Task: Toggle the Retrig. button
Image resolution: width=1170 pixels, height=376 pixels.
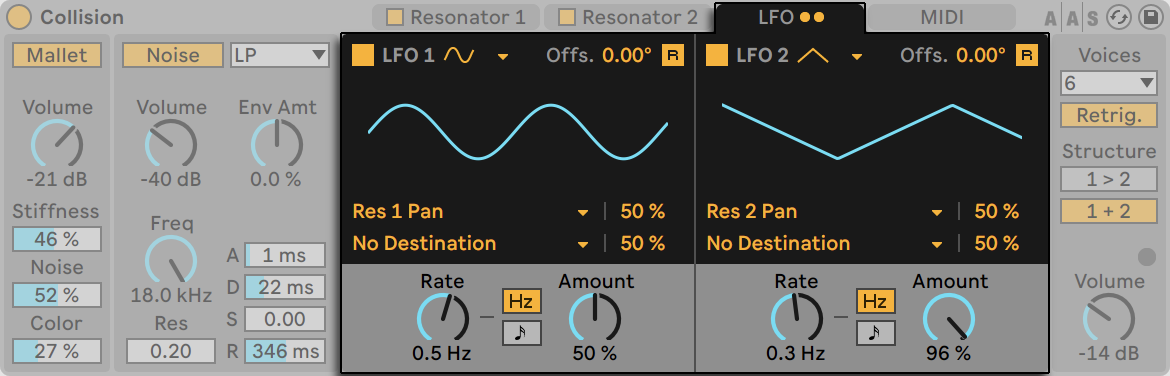Action: 1109,116
